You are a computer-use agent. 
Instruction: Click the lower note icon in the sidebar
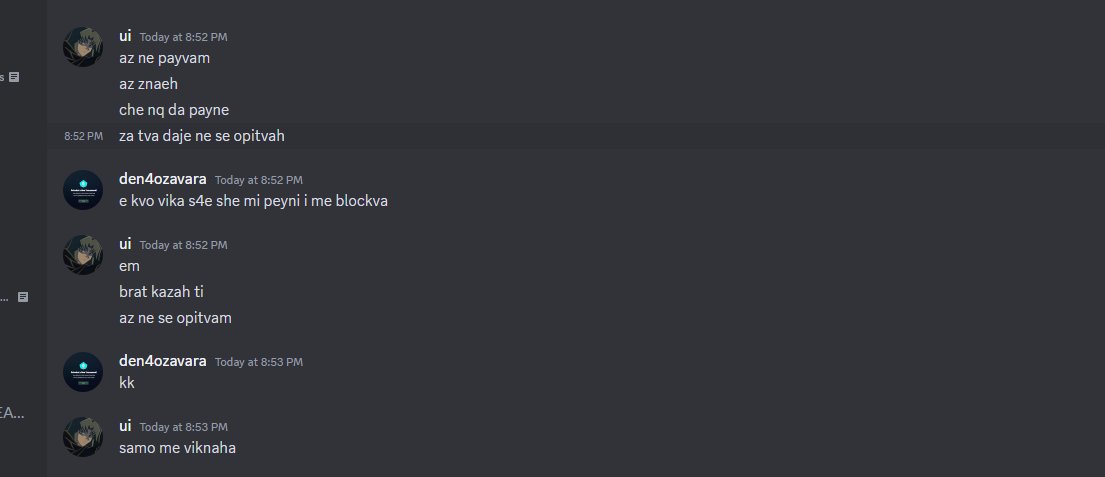click(23, 297)
